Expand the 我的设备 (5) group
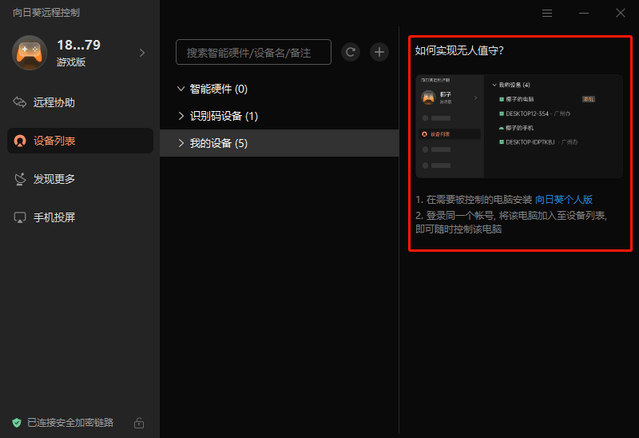This screenshot has height=438, width=639. [x=180, y=144]
